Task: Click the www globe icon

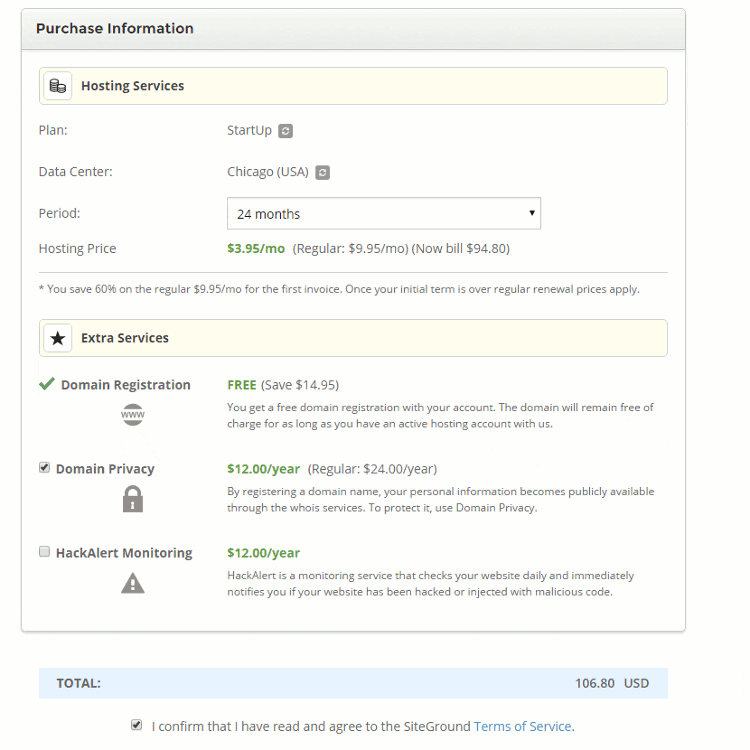Action: tap(132, 415)
